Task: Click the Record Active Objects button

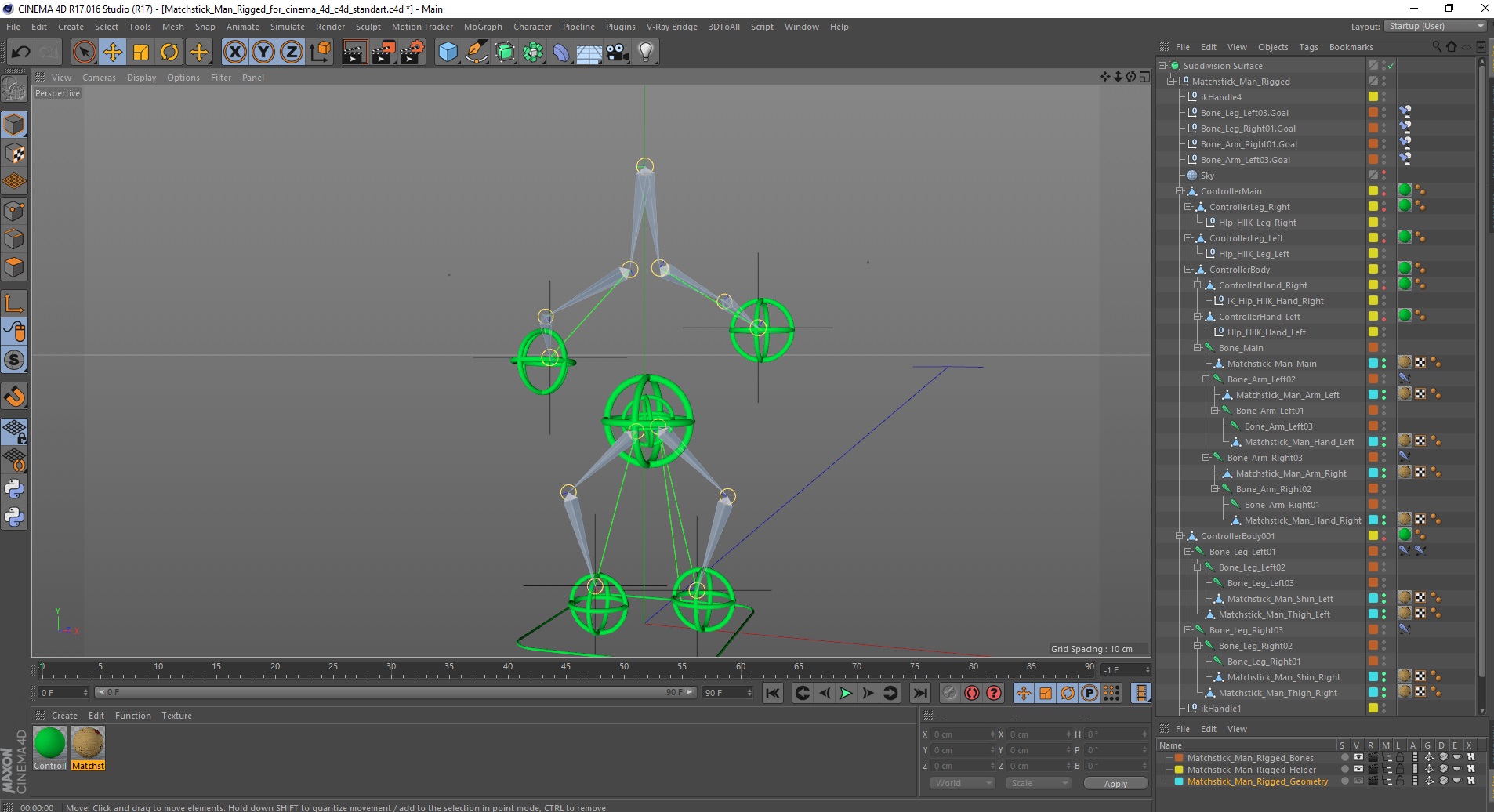Action: pyautogui.click(x=950, y=693)
